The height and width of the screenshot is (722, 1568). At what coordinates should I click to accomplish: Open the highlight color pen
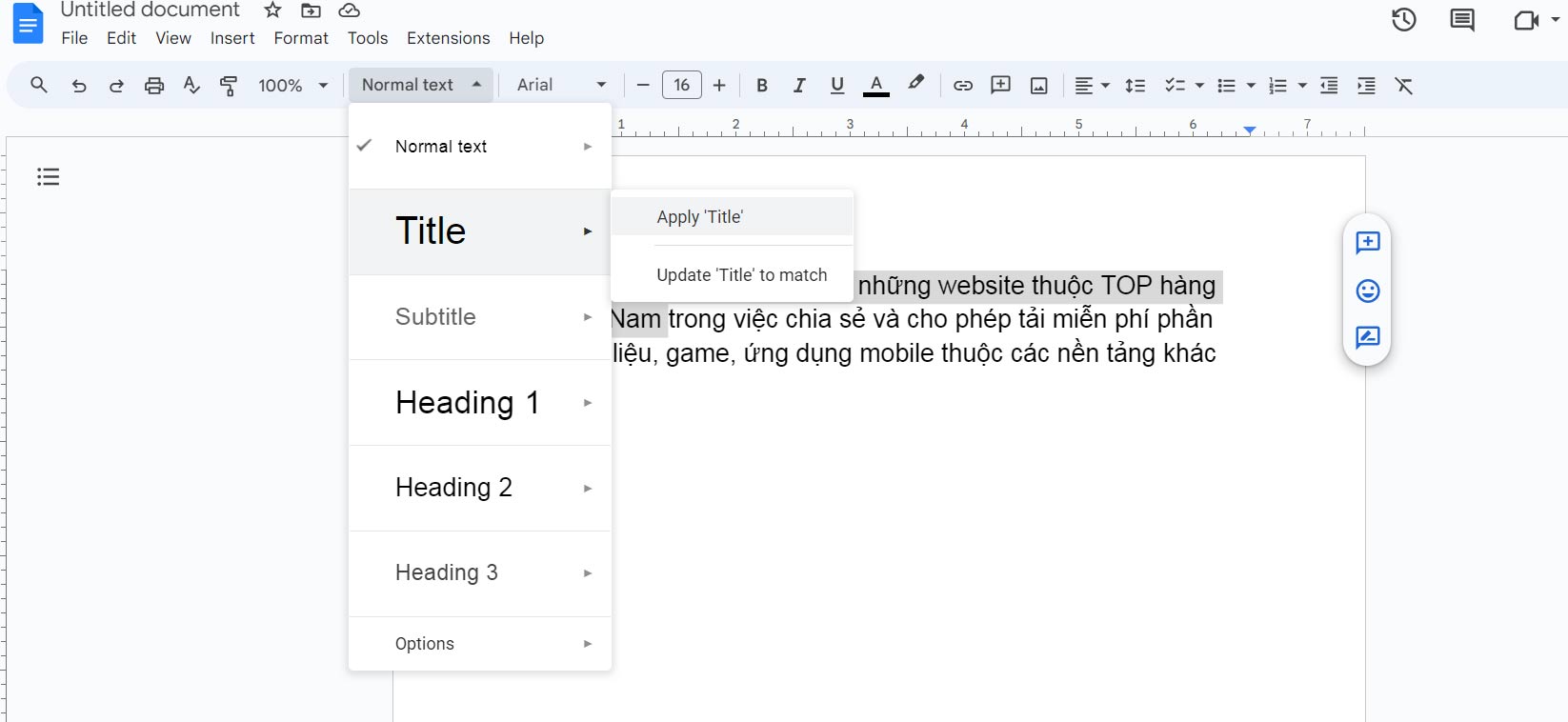[916, 84]
